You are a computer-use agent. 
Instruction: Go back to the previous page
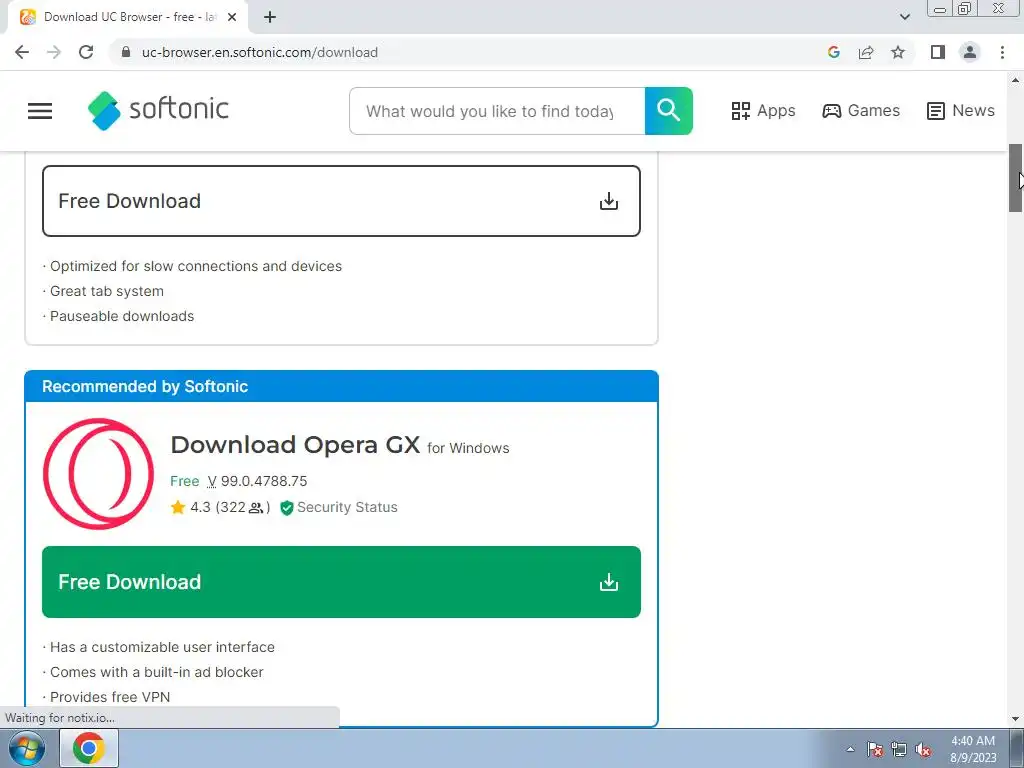click(x=22, y=52)
